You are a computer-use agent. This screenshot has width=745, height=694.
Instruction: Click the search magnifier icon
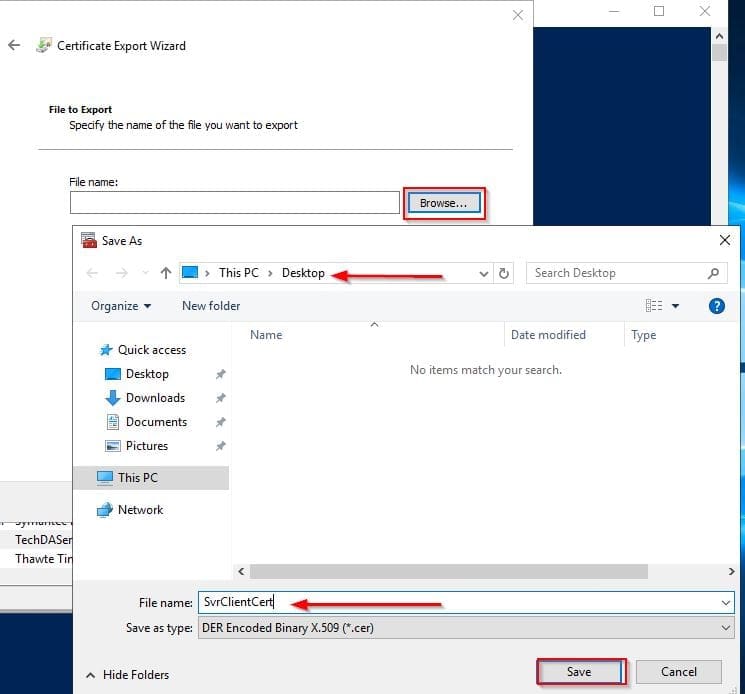713,273
